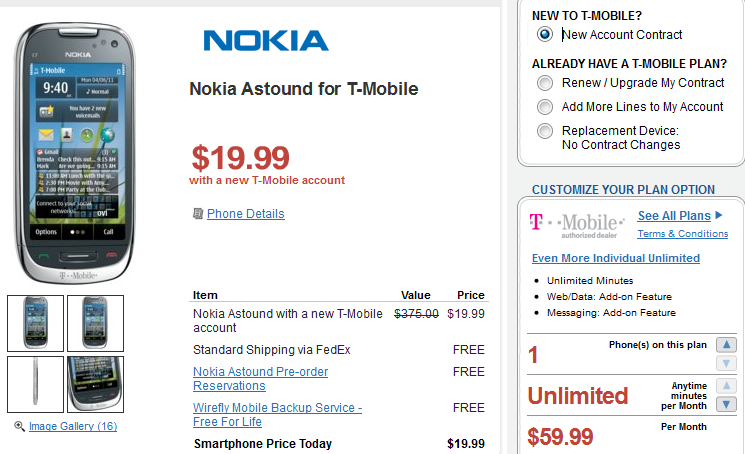
Task: Click the Nokia brand logo
Action: pyautogui.click(x=266, y=41)
